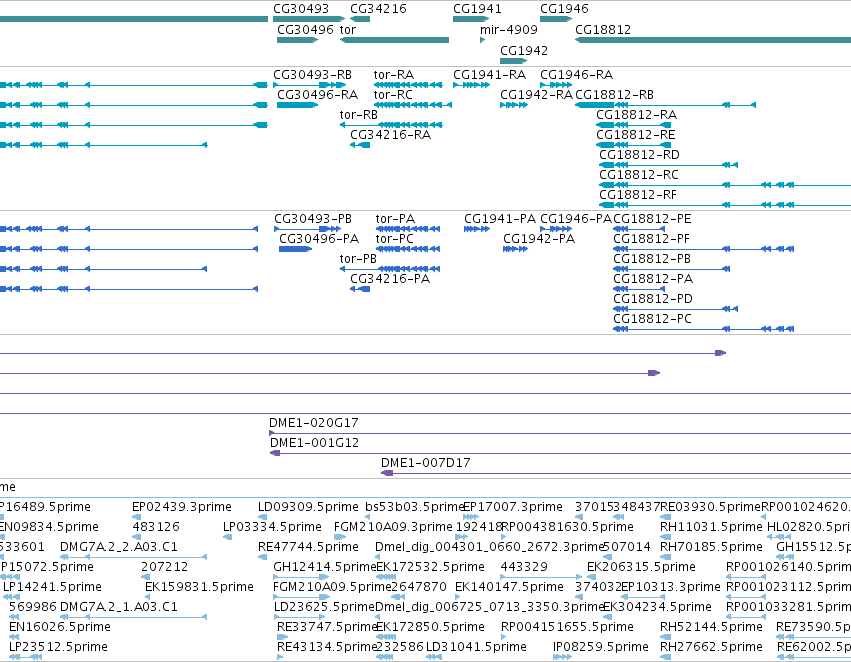Select transcript label tor-RC

coord(393,95)
